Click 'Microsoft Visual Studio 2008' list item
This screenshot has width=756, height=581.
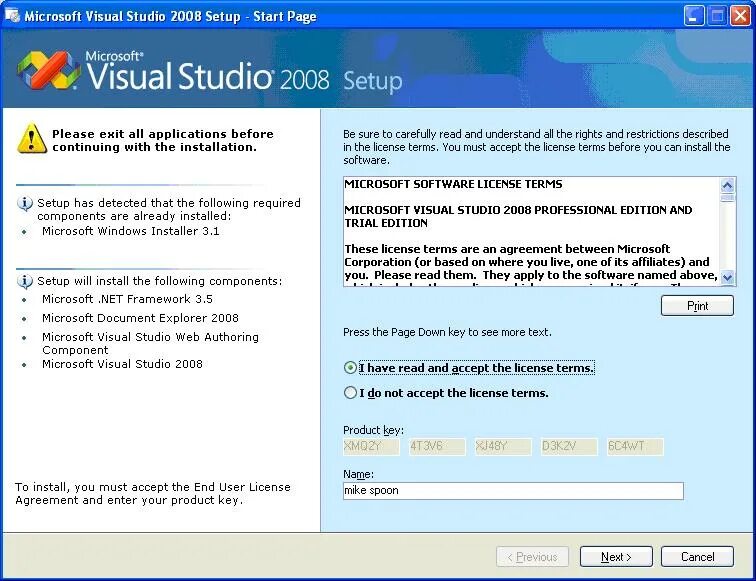(122, 364)
